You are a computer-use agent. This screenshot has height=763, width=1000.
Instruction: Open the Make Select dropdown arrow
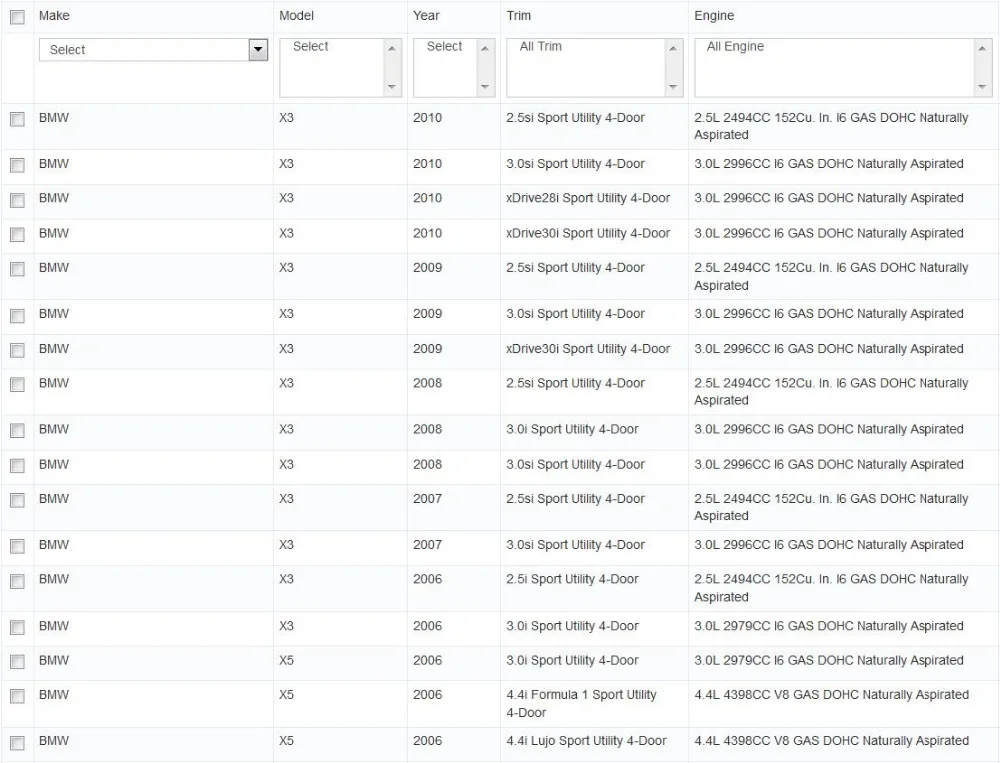pyautogui.click(x=258, y=50)
